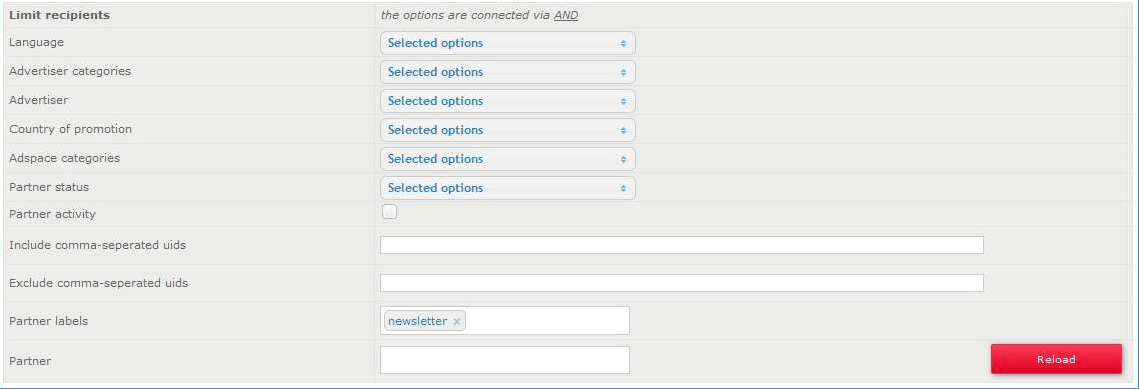1139x389 pixels.
Task: Click the newsletter tag label
Action: pyautogui.click(x=417, y=321)
